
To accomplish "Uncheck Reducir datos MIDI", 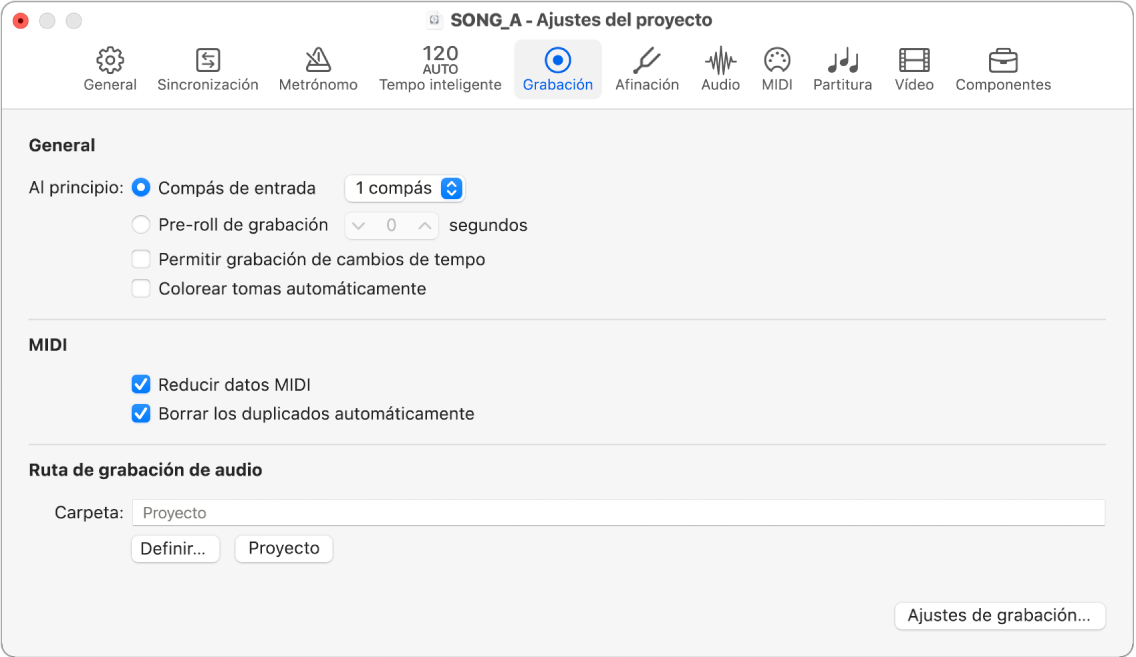I will click(x=141, y=384).
